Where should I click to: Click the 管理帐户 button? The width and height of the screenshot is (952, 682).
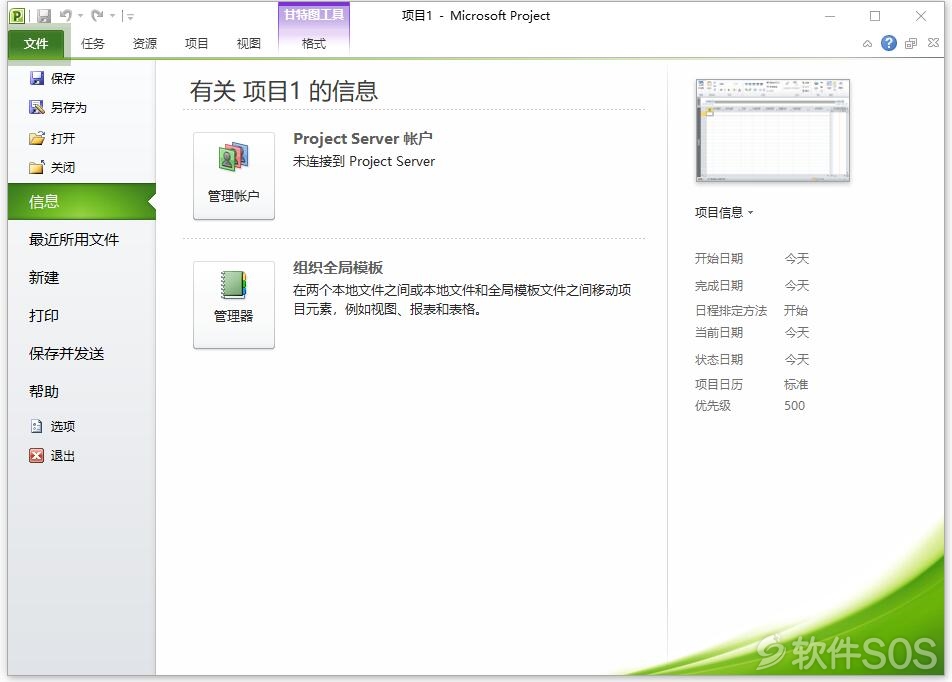point(234,176)
